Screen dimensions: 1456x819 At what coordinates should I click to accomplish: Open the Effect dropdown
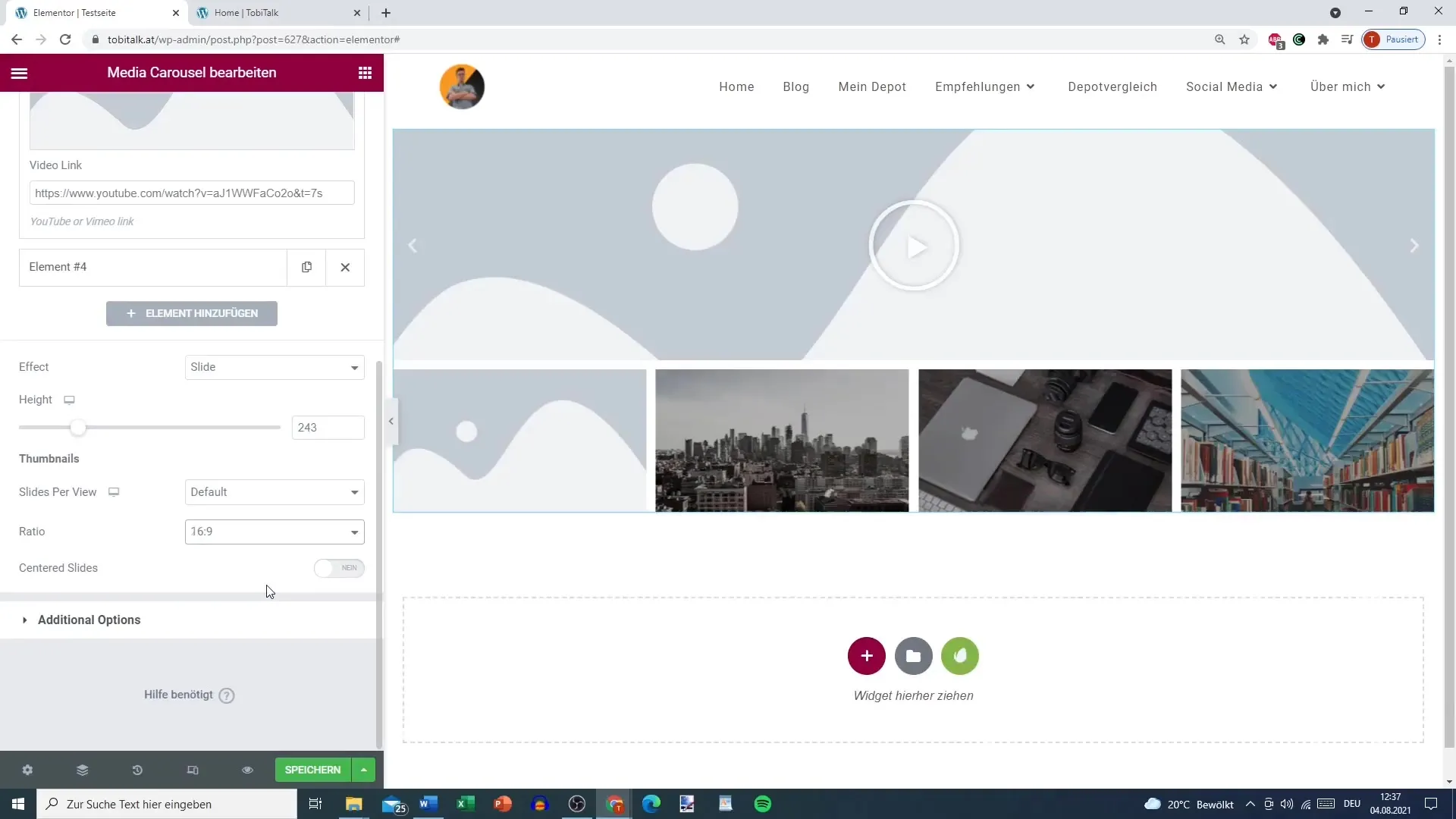(x=275, y=367)
